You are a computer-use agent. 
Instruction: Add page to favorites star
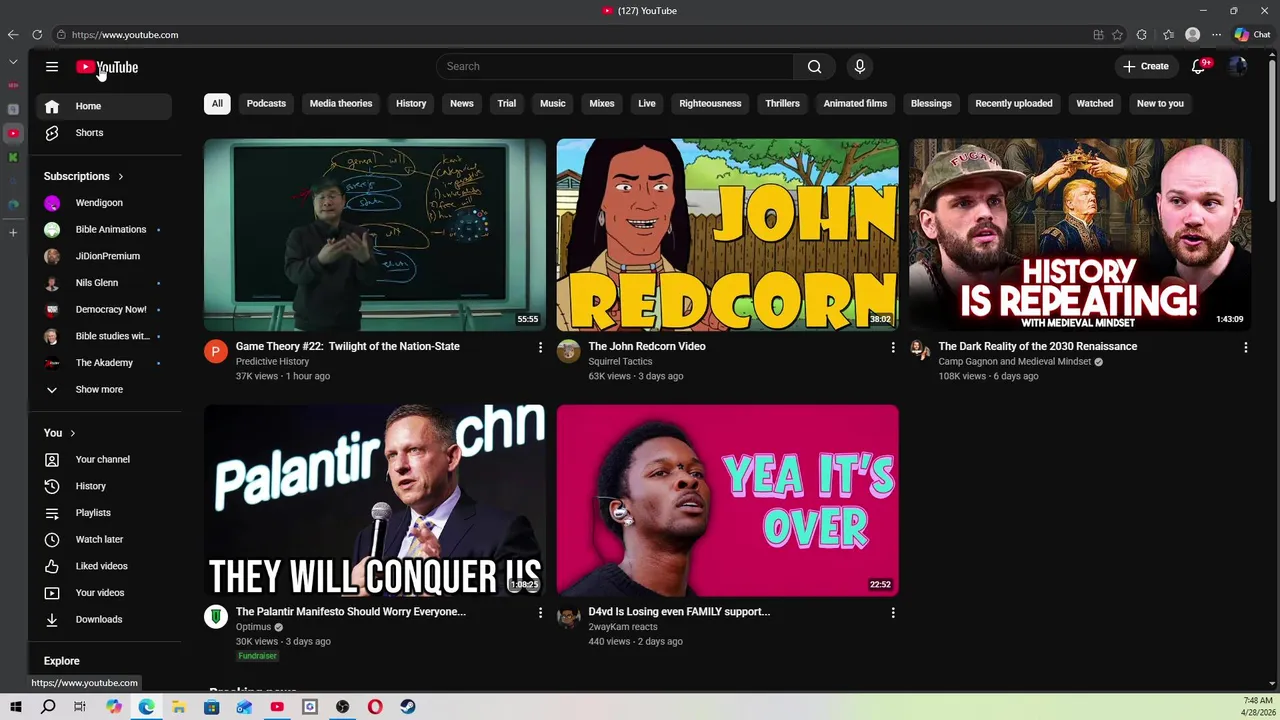pyautogui.click(x=1117, y=35)
